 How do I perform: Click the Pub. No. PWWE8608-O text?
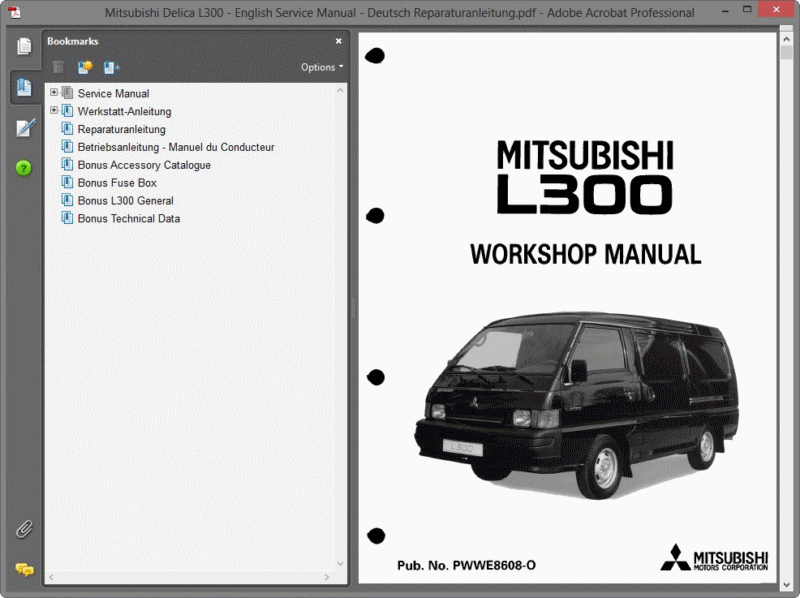[x=466, y=565]
